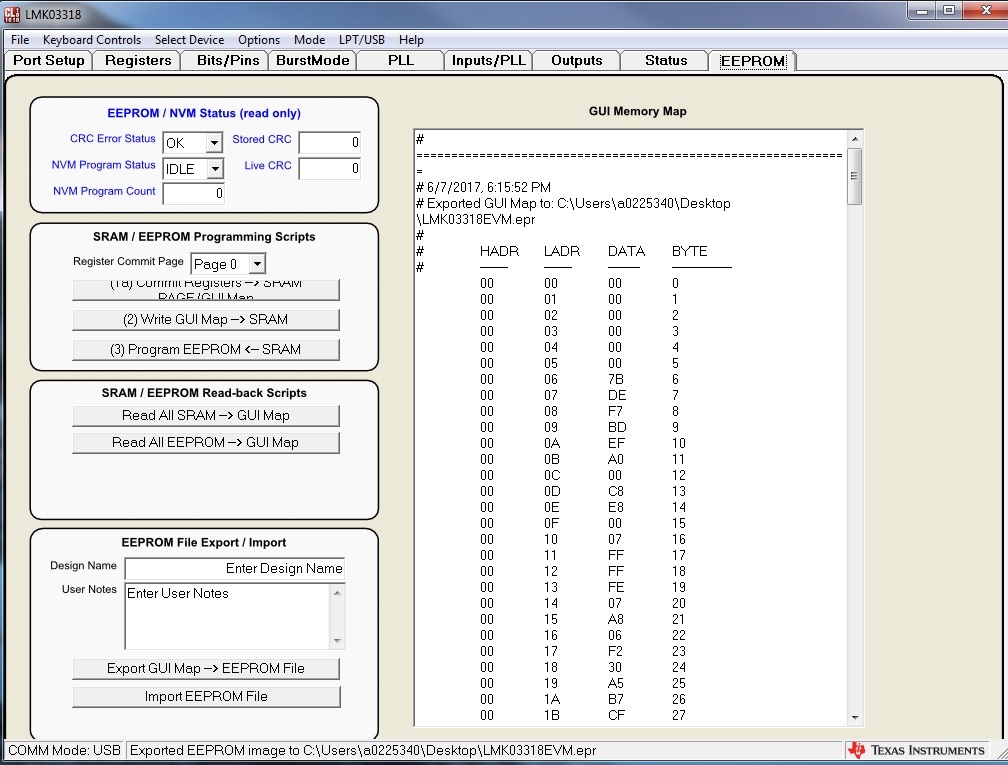Click the export timestamp line 6/7/2017
Image resolution: width=1008 pixels, height=765 pixels.
pos(484,188)
